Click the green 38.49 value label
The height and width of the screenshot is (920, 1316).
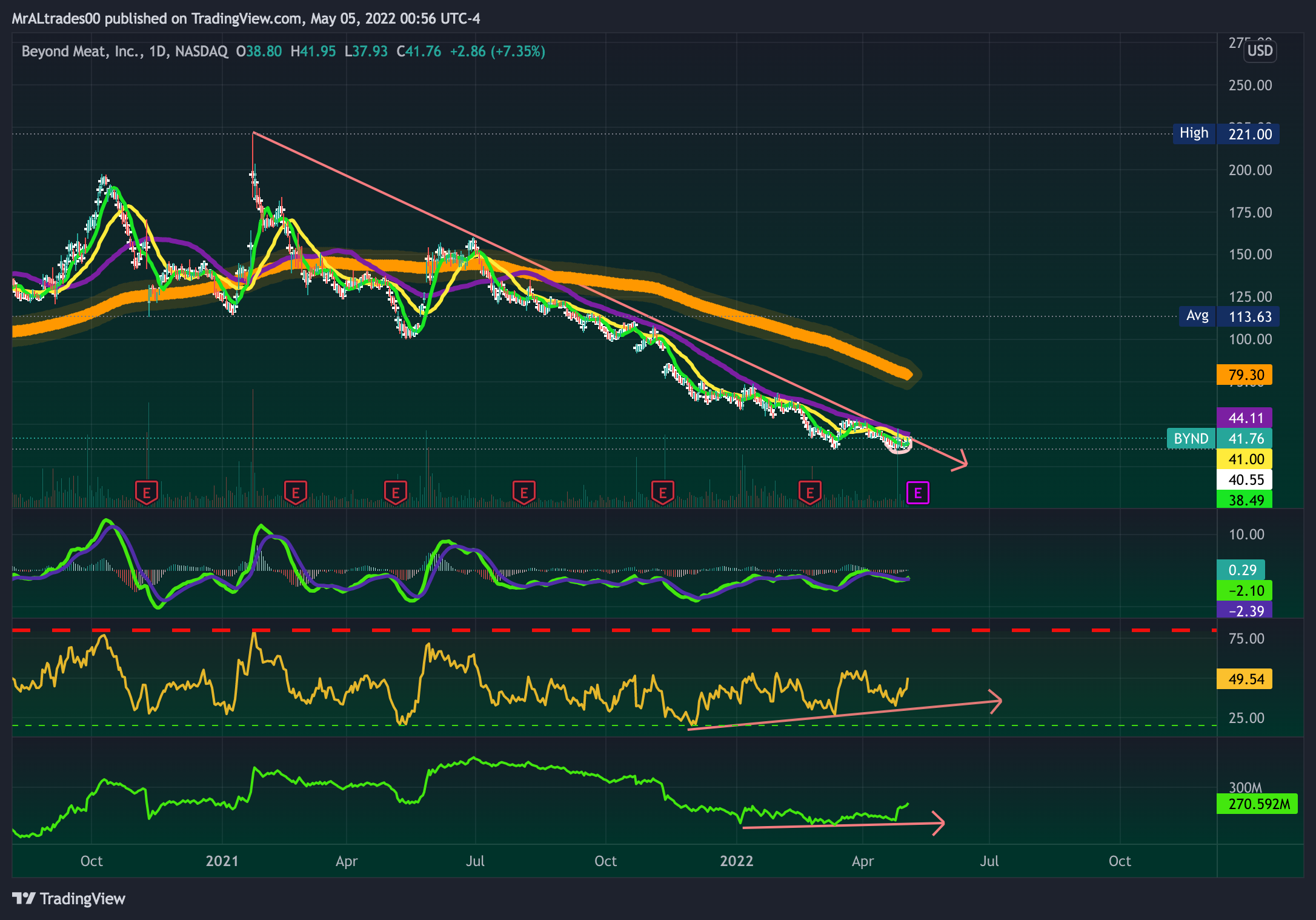click(x=1245, y=499)
